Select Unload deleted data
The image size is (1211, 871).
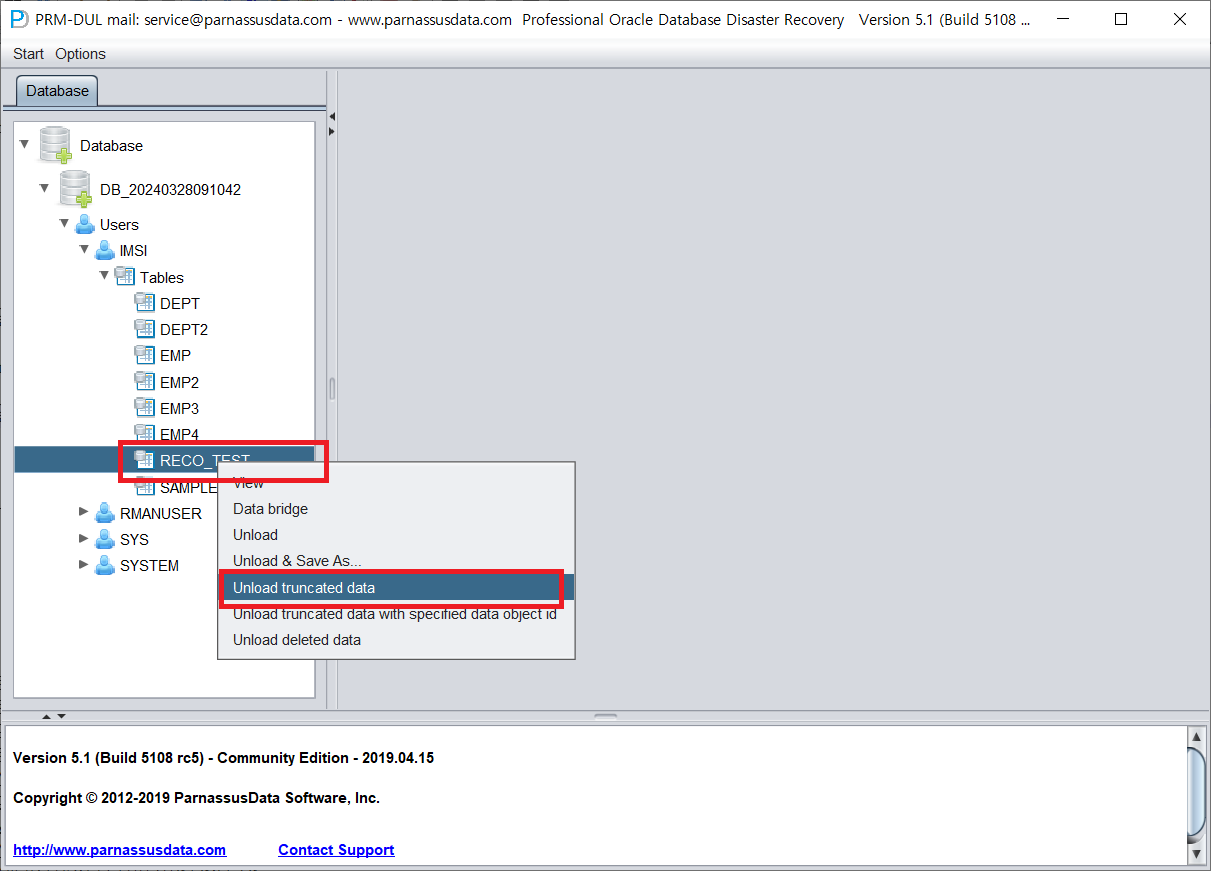tap(396, 640)
